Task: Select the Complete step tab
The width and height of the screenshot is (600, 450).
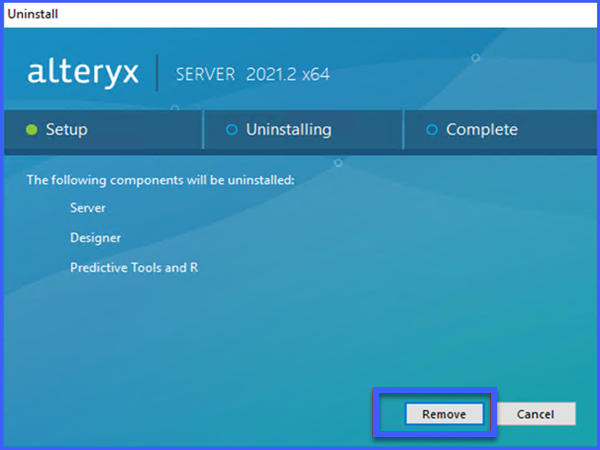Action: click(x=500, y=130)
